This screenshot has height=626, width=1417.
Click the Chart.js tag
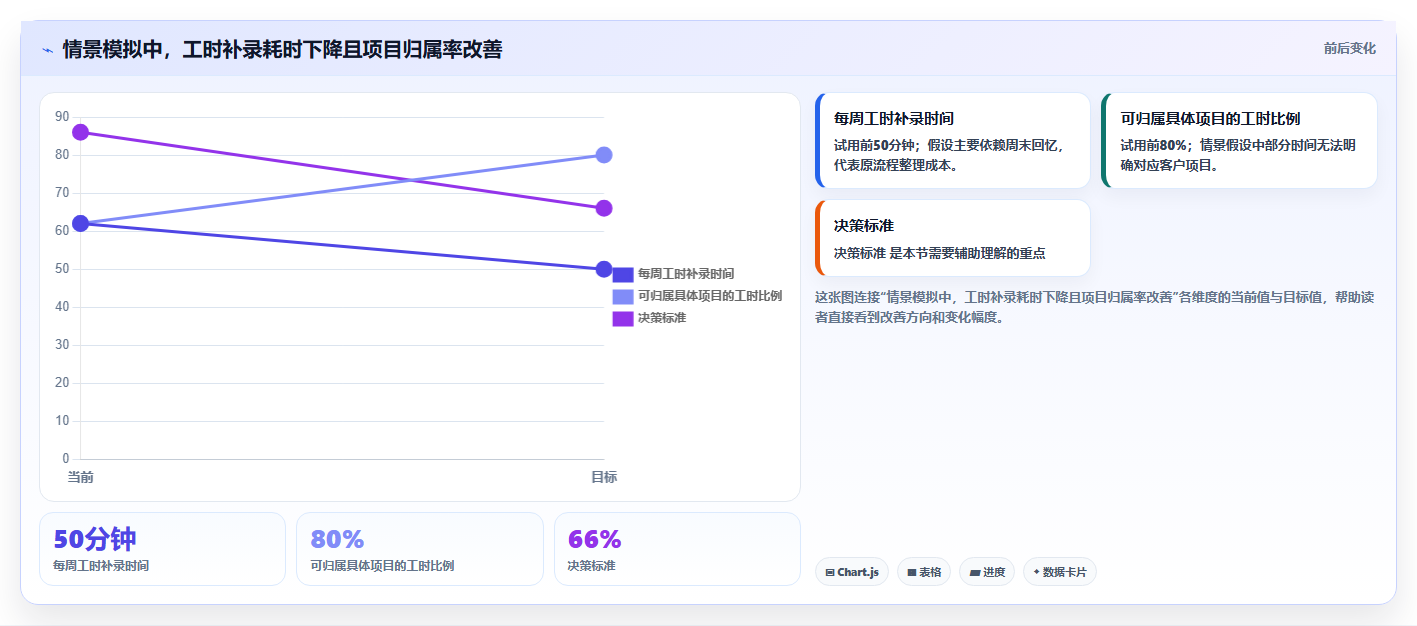click(852, 572)
